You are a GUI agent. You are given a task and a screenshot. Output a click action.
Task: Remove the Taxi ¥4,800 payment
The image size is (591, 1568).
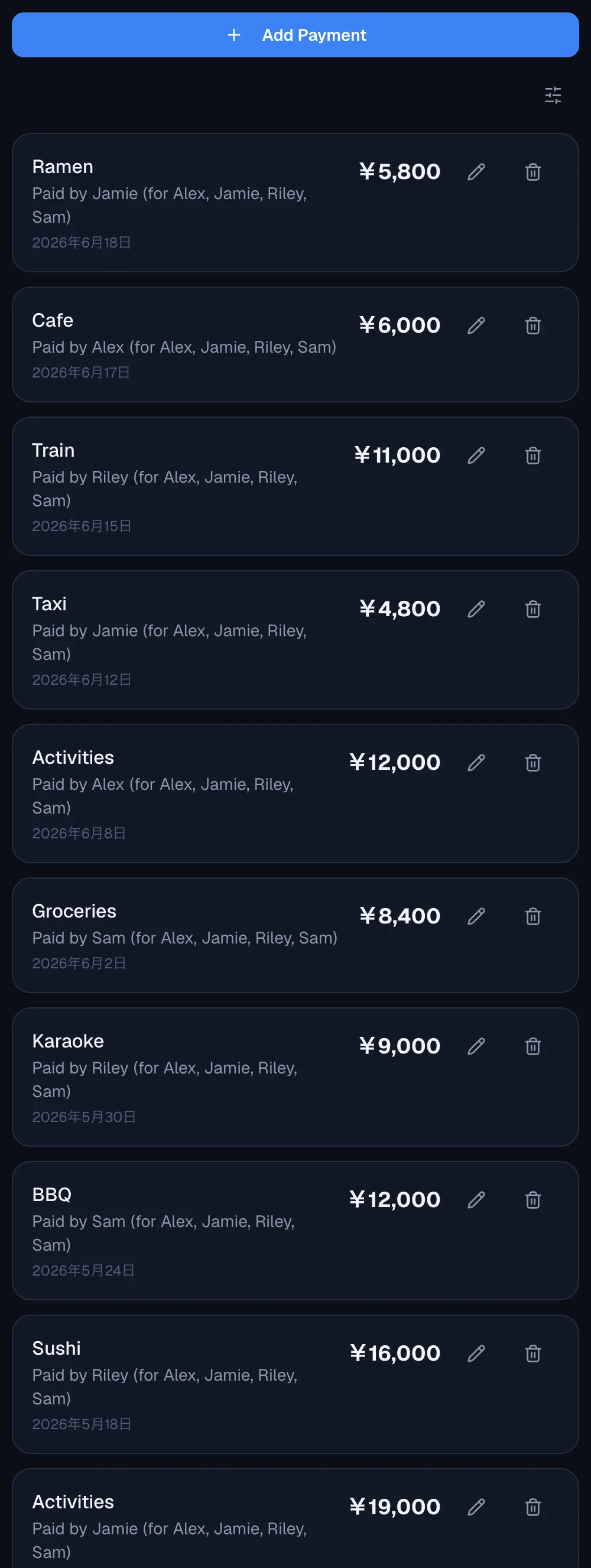tap(532, 609)
